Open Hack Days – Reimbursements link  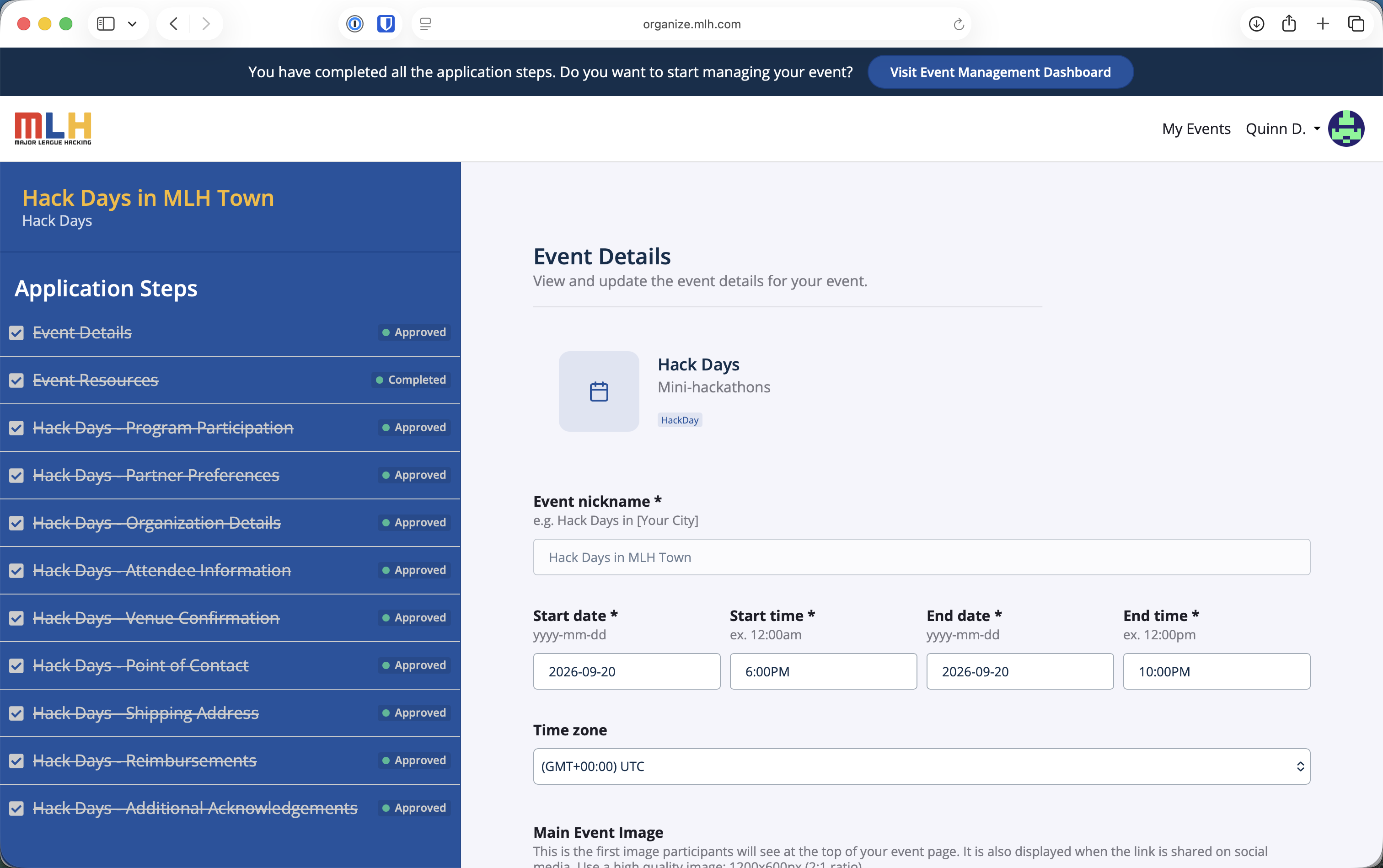click(145, 761)
